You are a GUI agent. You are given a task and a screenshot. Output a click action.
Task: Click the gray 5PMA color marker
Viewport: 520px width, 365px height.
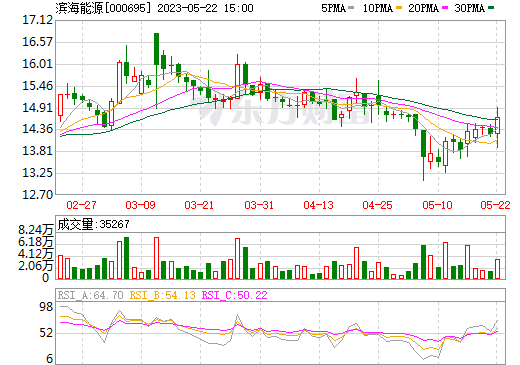(351, 8)
